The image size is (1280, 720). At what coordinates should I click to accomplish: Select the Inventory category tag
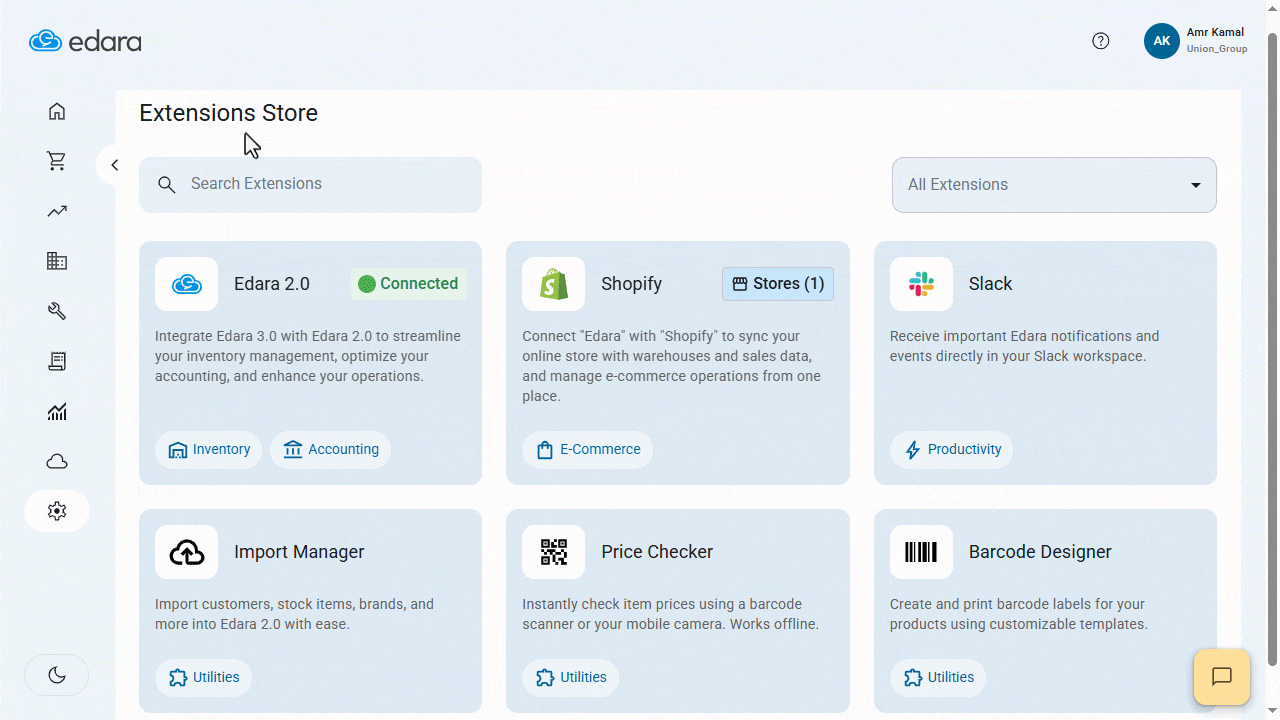pos(209,450)
